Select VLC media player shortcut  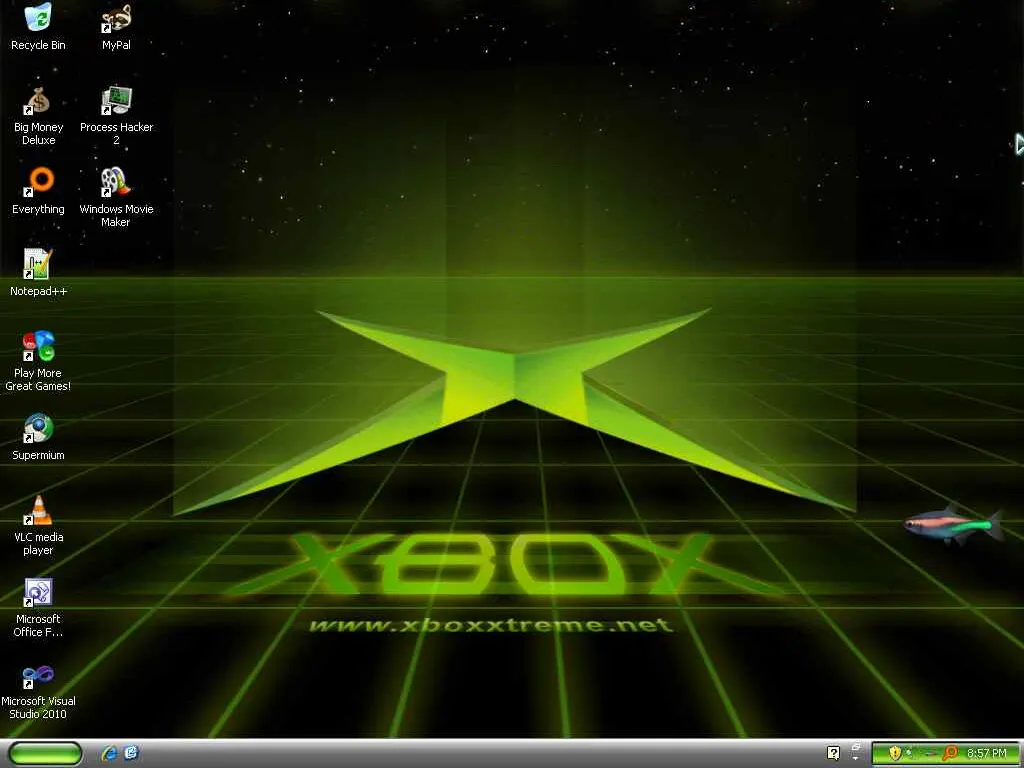pyautogui.click(x=39, y=525)
